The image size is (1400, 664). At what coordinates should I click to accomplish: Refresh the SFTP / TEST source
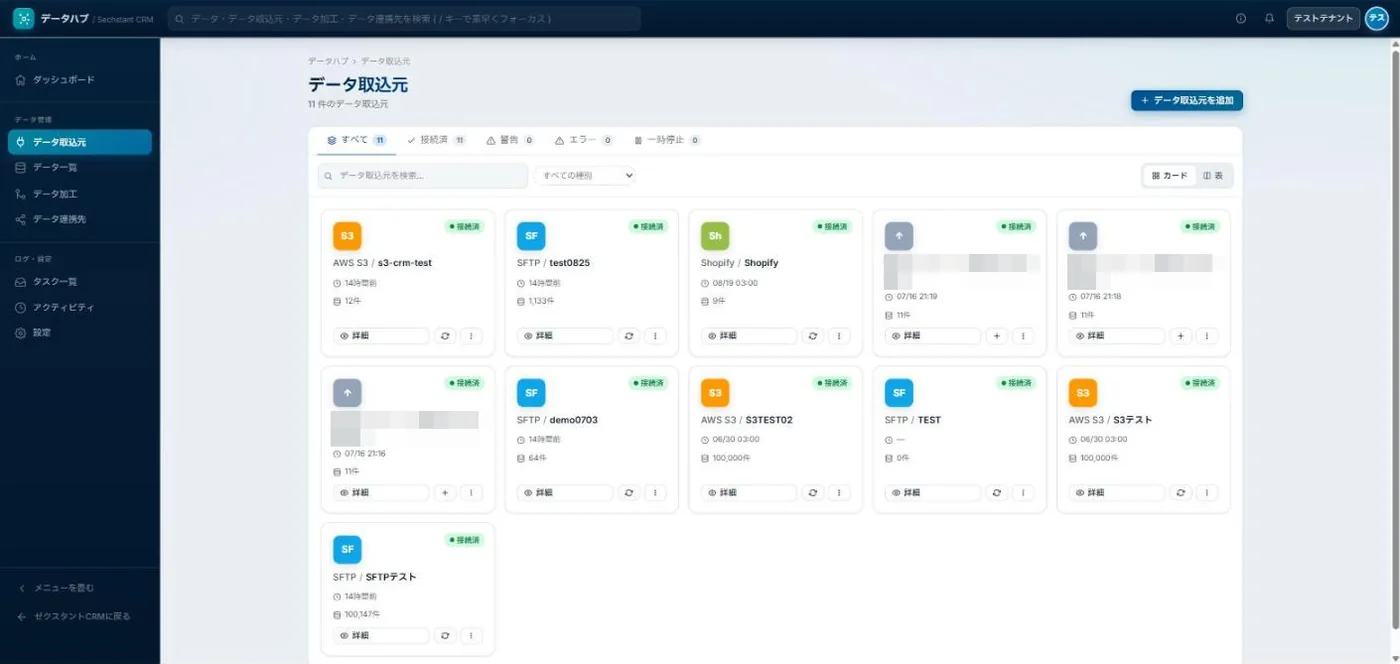point(997,493)
